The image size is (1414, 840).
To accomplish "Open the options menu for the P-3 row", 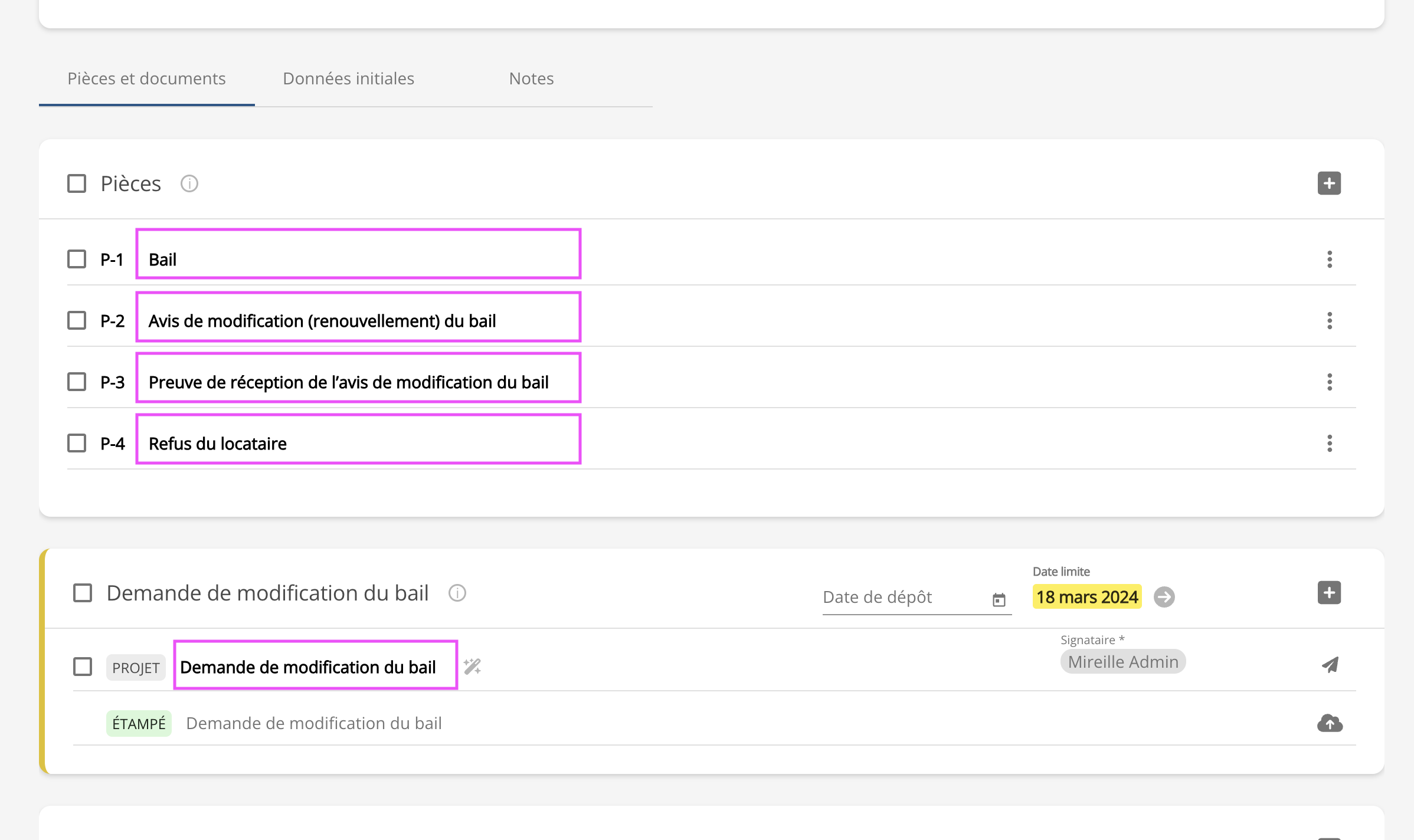I will [x=1330, y=382].
